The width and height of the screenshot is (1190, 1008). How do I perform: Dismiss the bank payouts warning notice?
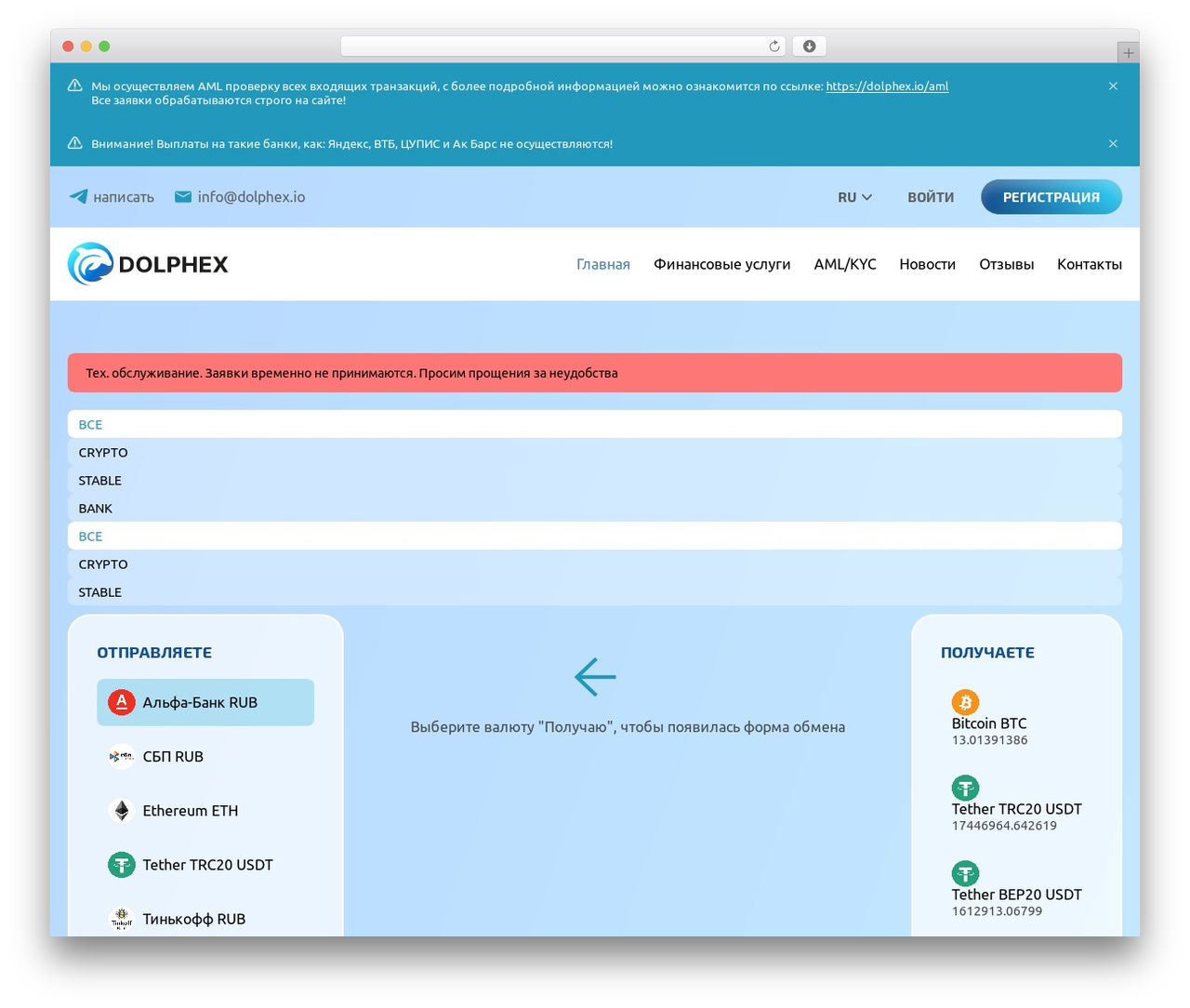pyautogui.click(x=1113, y=143)
